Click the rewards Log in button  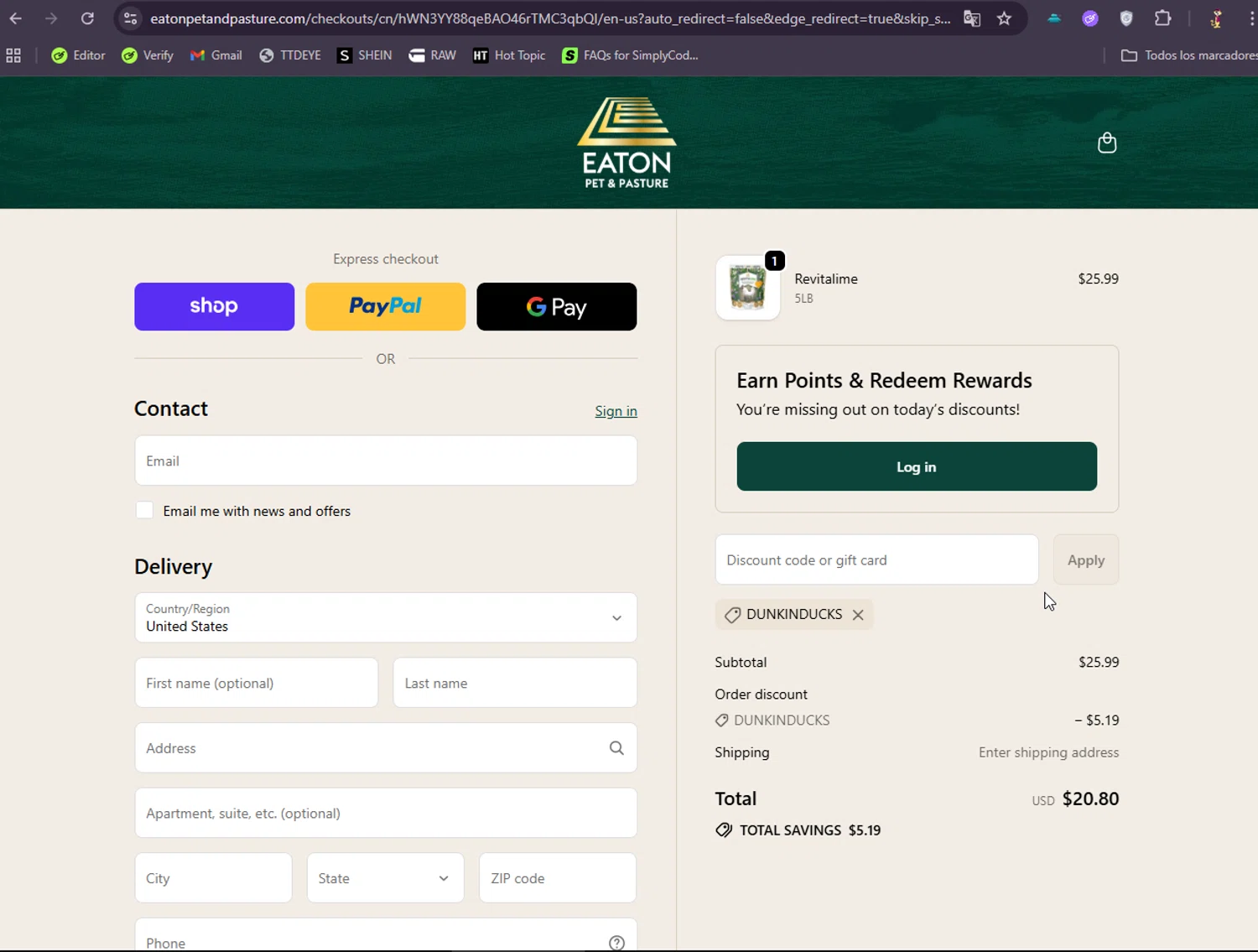(917, 466)
